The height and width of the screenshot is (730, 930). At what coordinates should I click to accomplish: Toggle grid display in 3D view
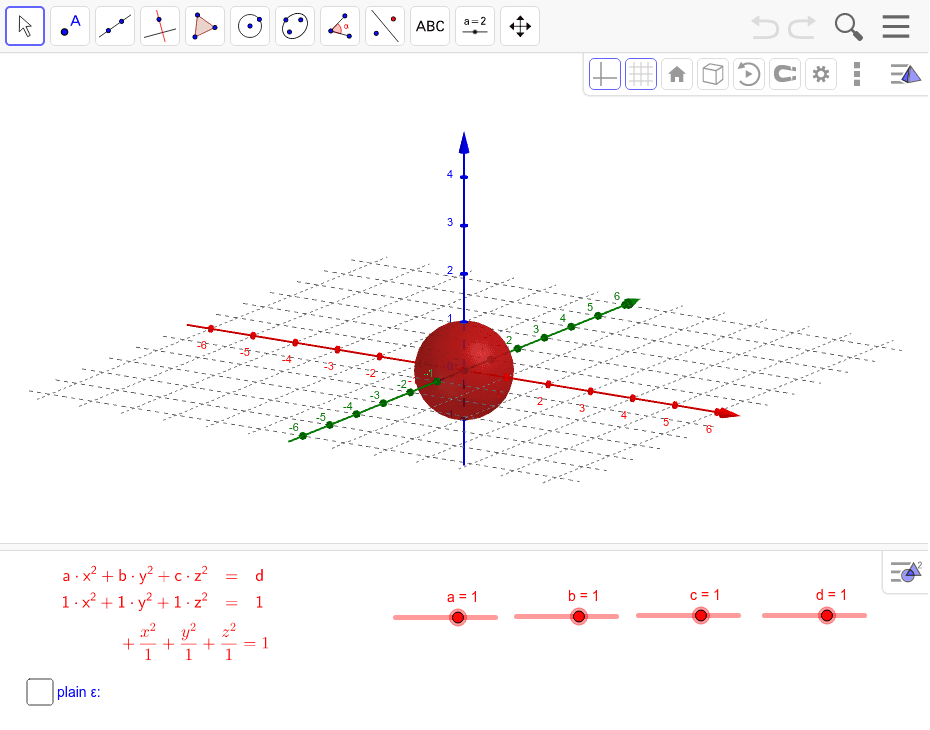point(641,74)
